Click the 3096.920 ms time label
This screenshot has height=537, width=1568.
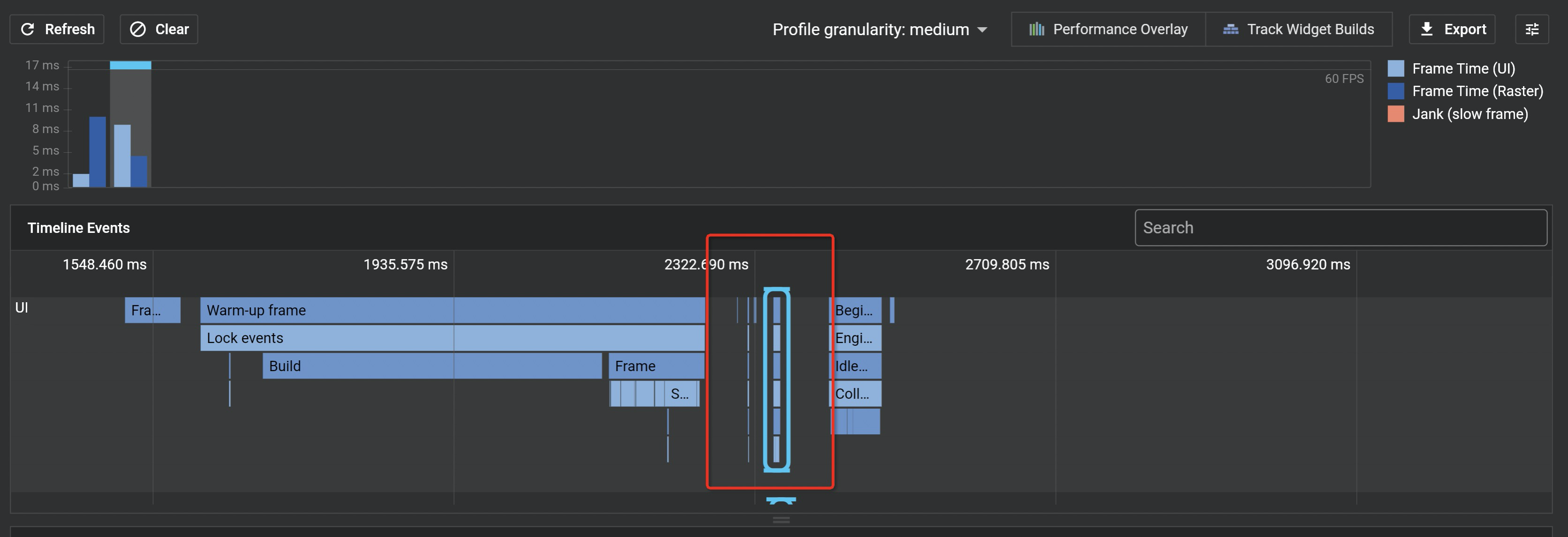coord(1308,265)
